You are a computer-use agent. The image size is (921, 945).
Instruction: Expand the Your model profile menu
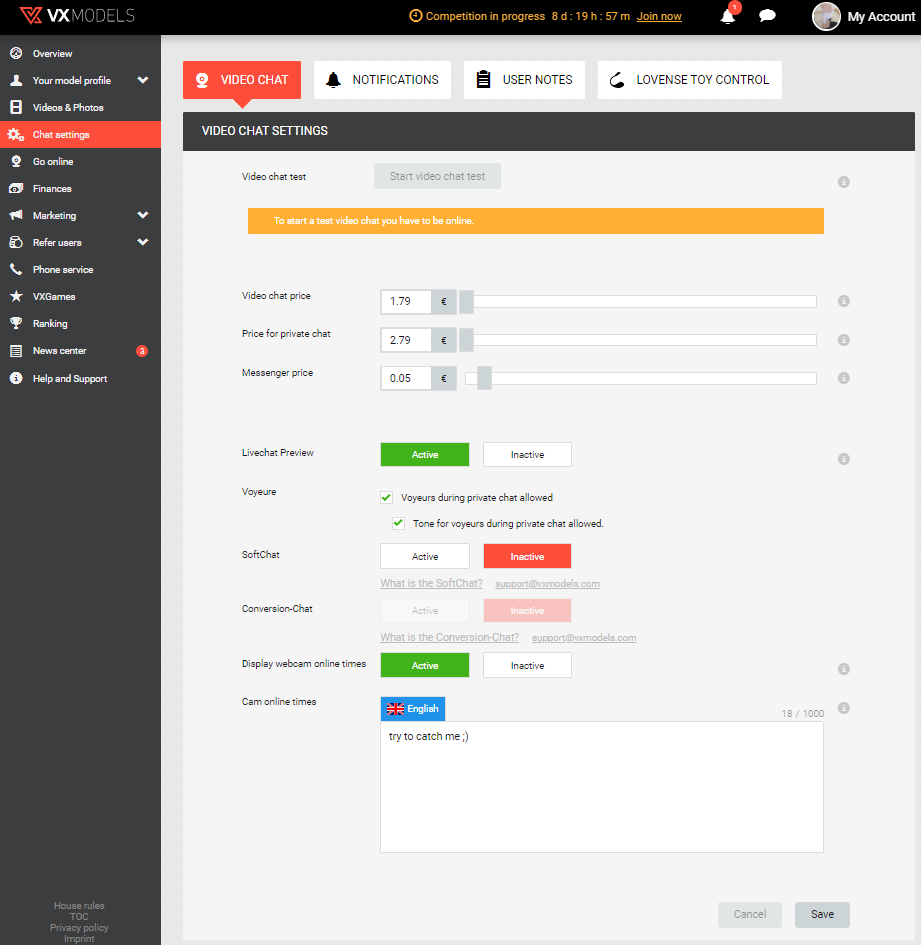point(142,80)
